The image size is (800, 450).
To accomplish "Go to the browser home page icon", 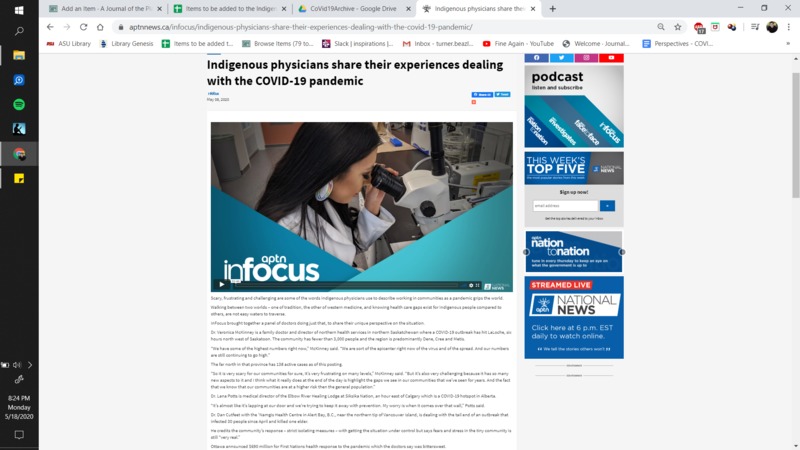I will 100,27.
